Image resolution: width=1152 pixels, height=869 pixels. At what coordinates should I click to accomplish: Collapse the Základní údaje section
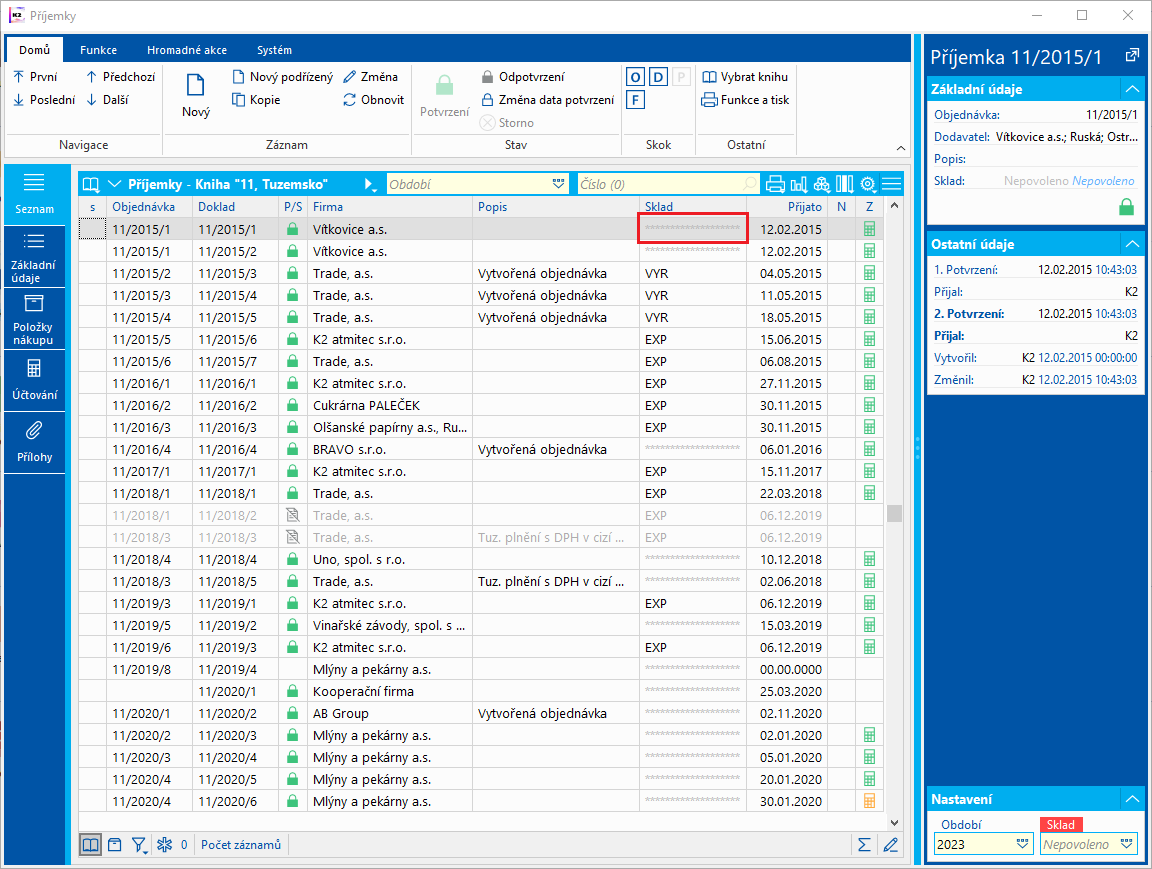pyautogui.click(x=1131, y=89)
